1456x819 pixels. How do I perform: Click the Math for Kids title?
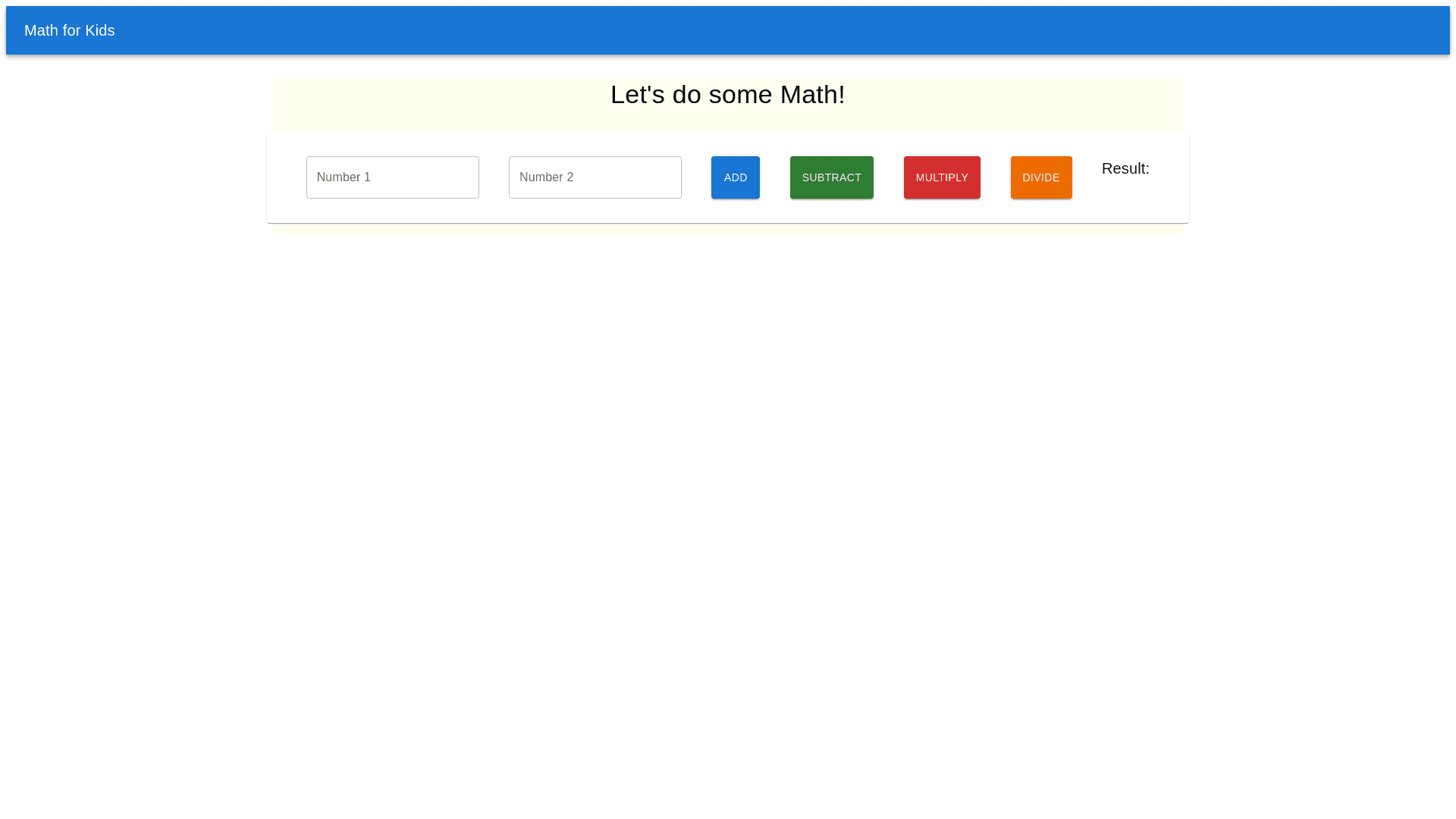pyautogui.click(x=69, y=30)
